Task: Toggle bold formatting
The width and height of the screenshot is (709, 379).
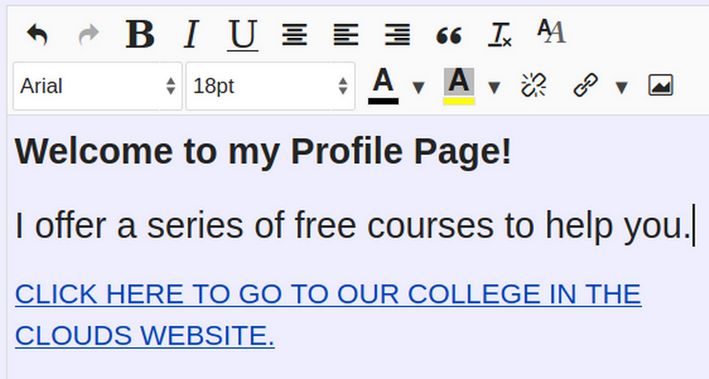Action: [140, 34]
